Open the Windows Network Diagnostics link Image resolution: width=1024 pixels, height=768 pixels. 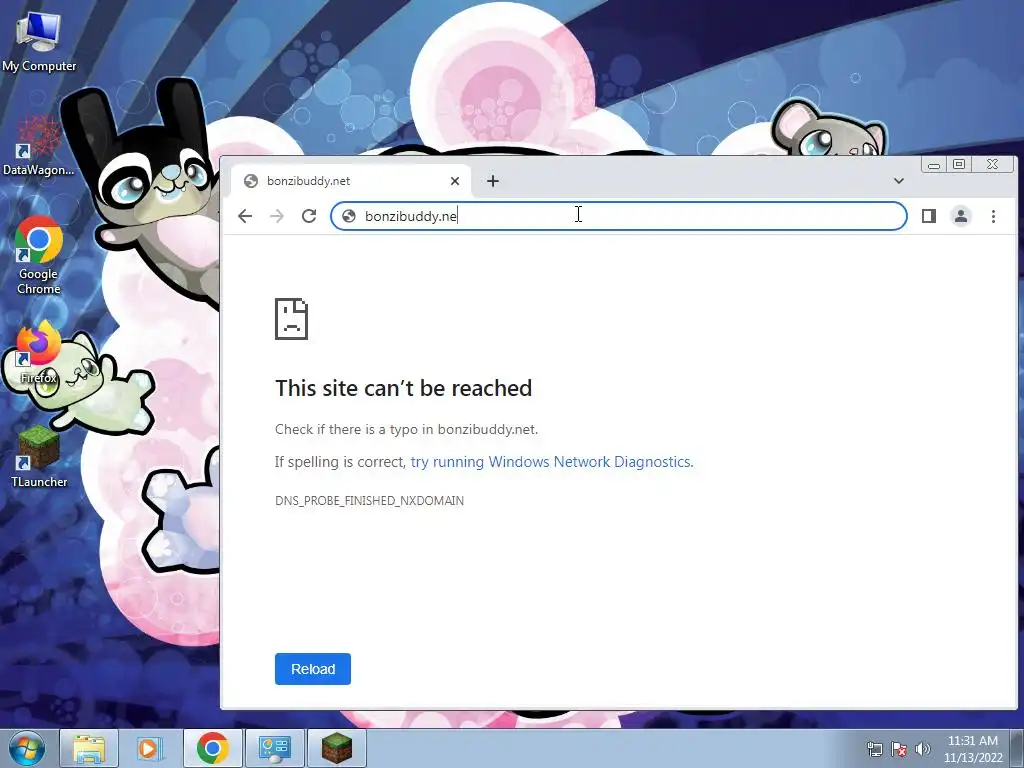551,462
